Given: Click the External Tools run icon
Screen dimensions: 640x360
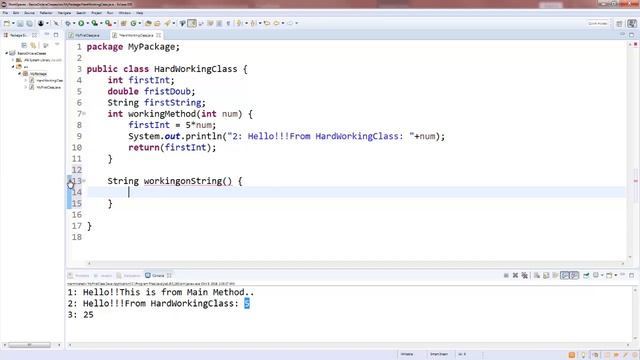Looking at the screenshot, I should tap(108, 24).
